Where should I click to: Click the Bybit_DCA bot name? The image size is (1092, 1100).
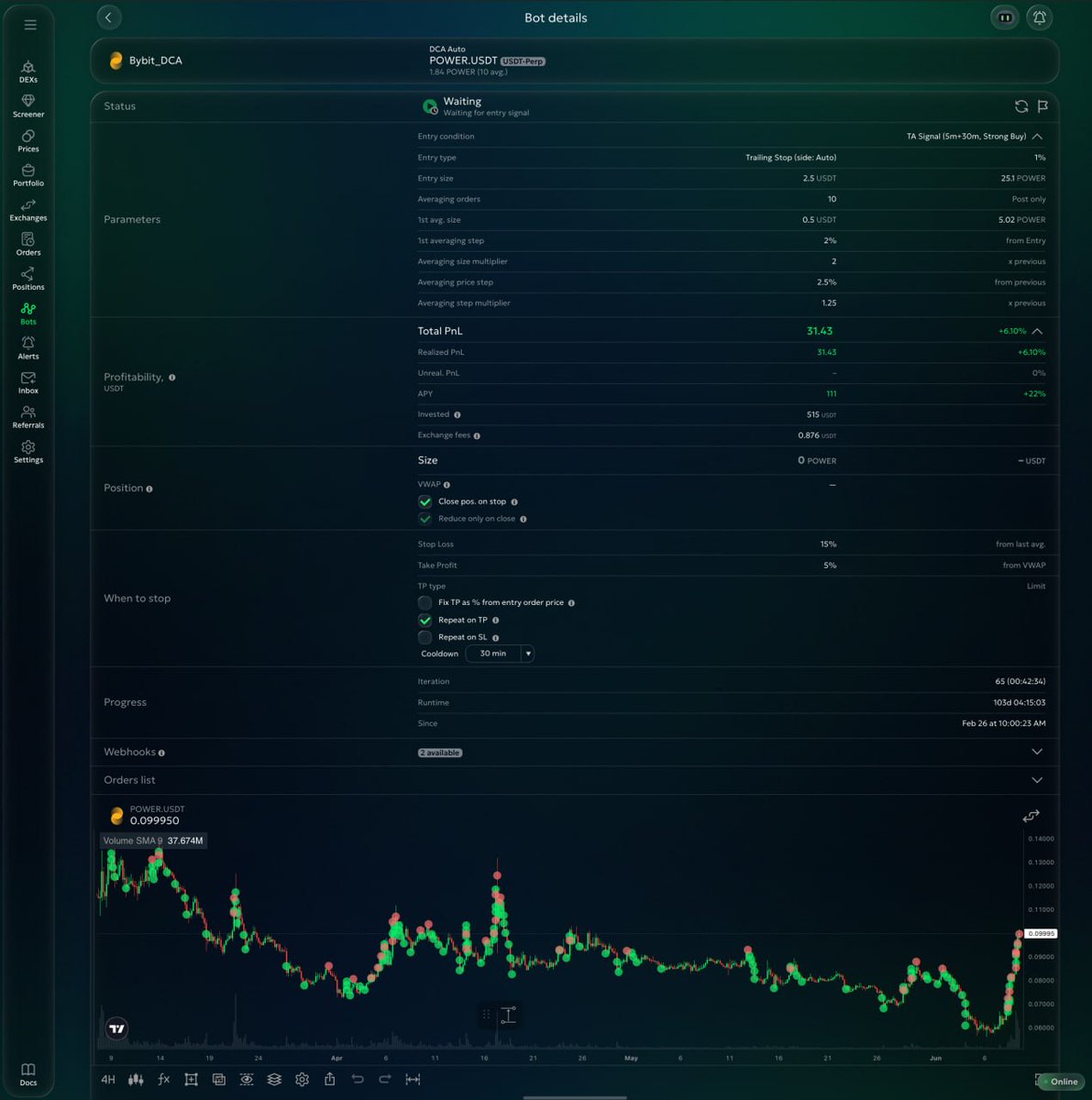coord(156,60)
